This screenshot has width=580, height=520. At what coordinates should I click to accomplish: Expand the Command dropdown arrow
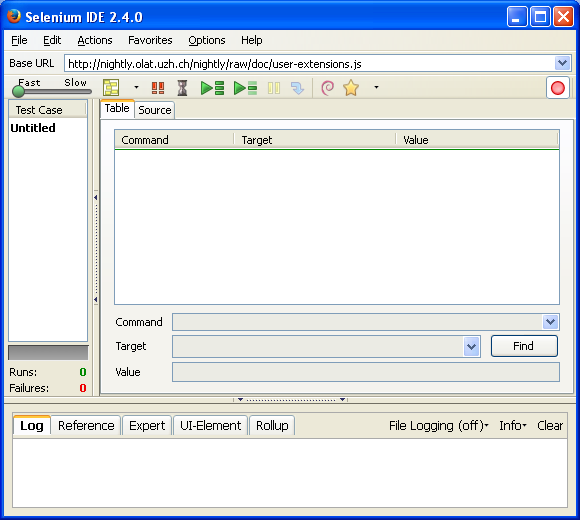click(550, 322)
